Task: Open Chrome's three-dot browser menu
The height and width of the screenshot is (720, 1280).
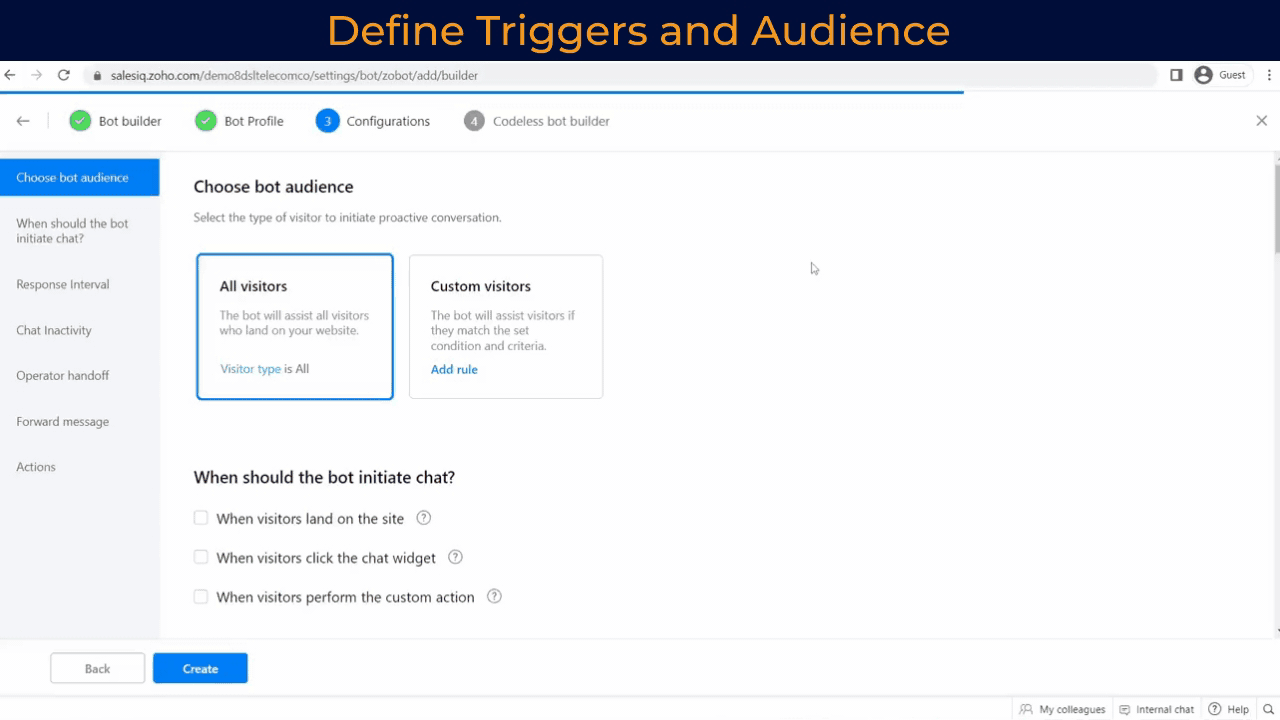Action: [1269, 74]
